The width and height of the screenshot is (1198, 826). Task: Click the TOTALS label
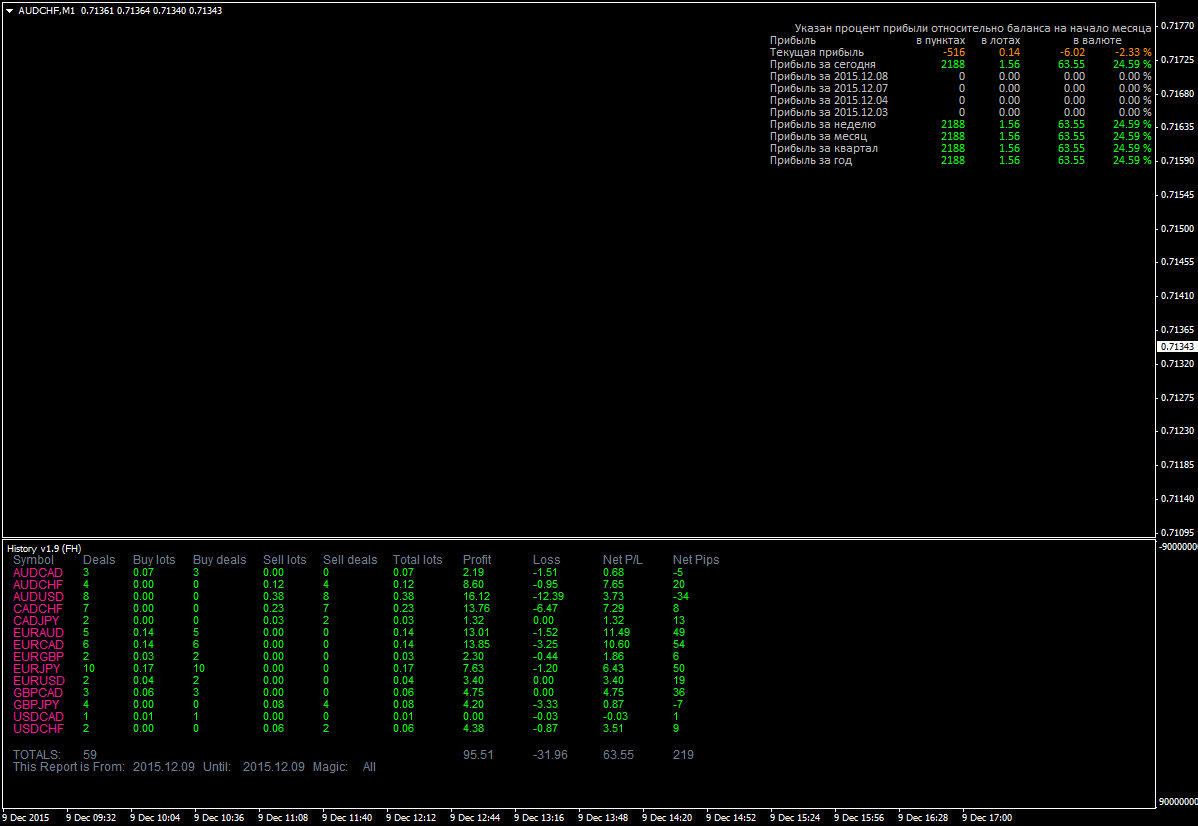[x=37, y=755]
